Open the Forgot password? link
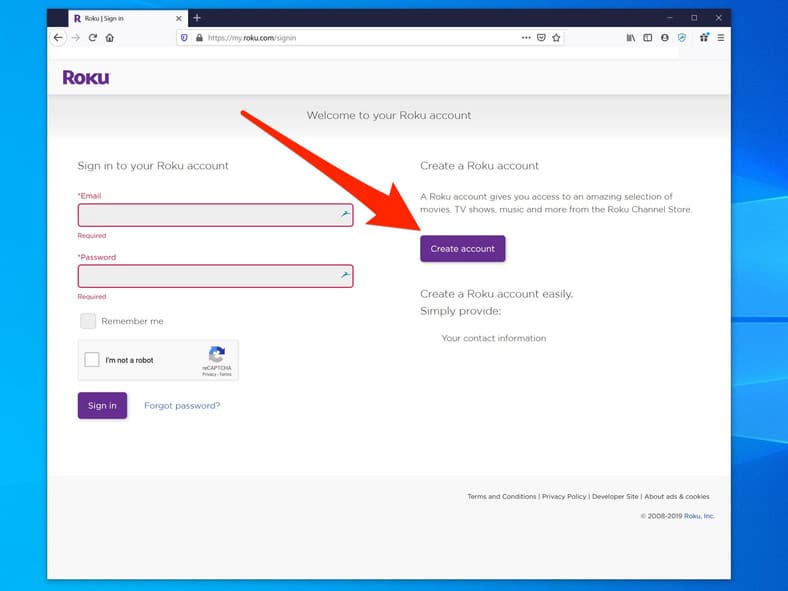 pos(182,406)
